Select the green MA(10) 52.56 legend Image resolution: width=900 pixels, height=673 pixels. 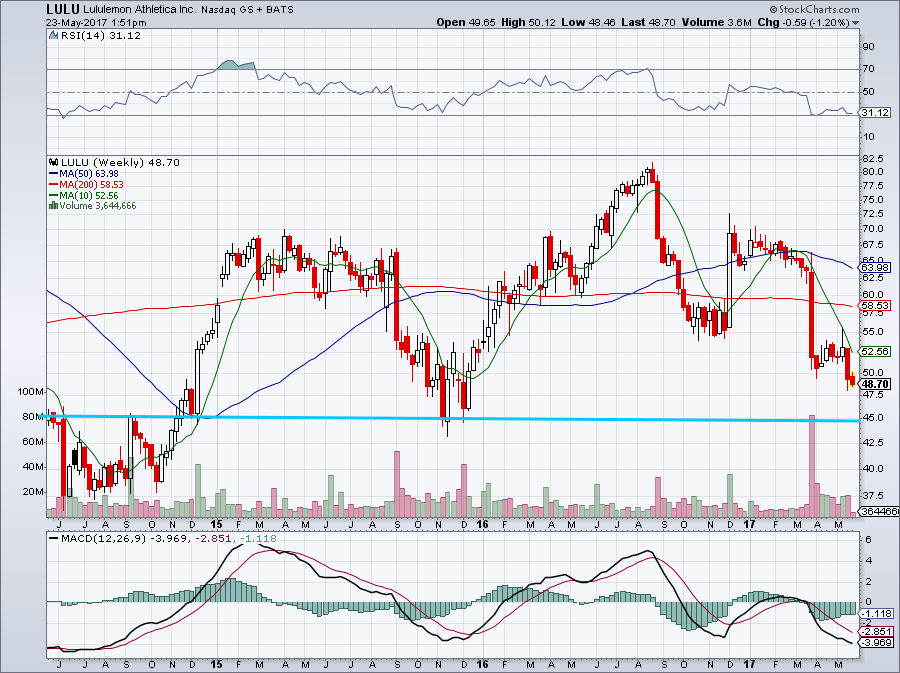pos(83,195)
